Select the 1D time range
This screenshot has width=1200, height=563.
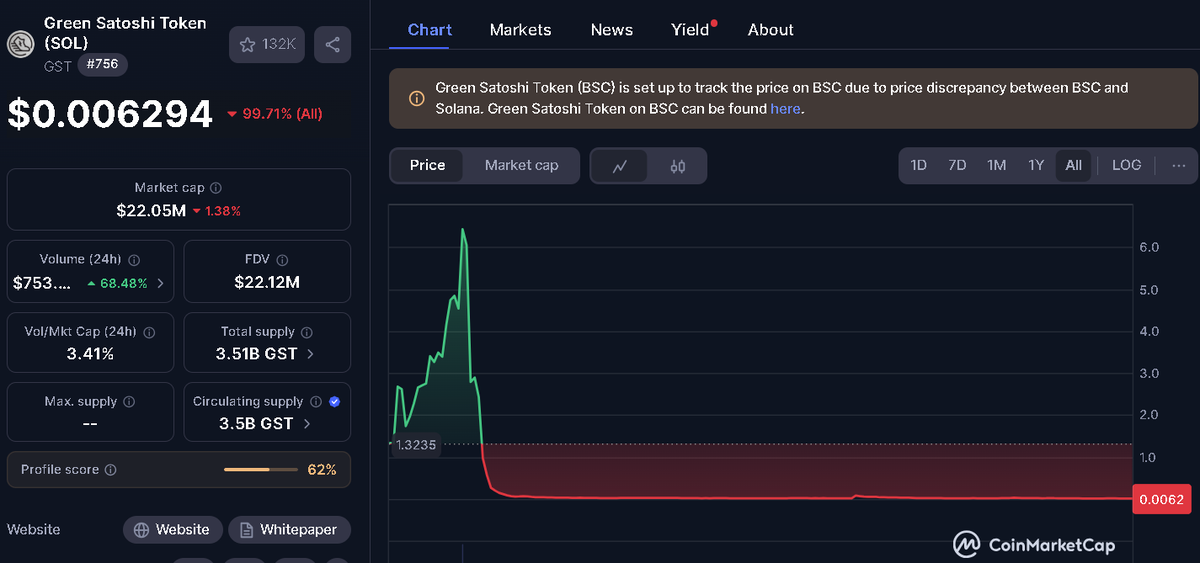pos(918,165)
